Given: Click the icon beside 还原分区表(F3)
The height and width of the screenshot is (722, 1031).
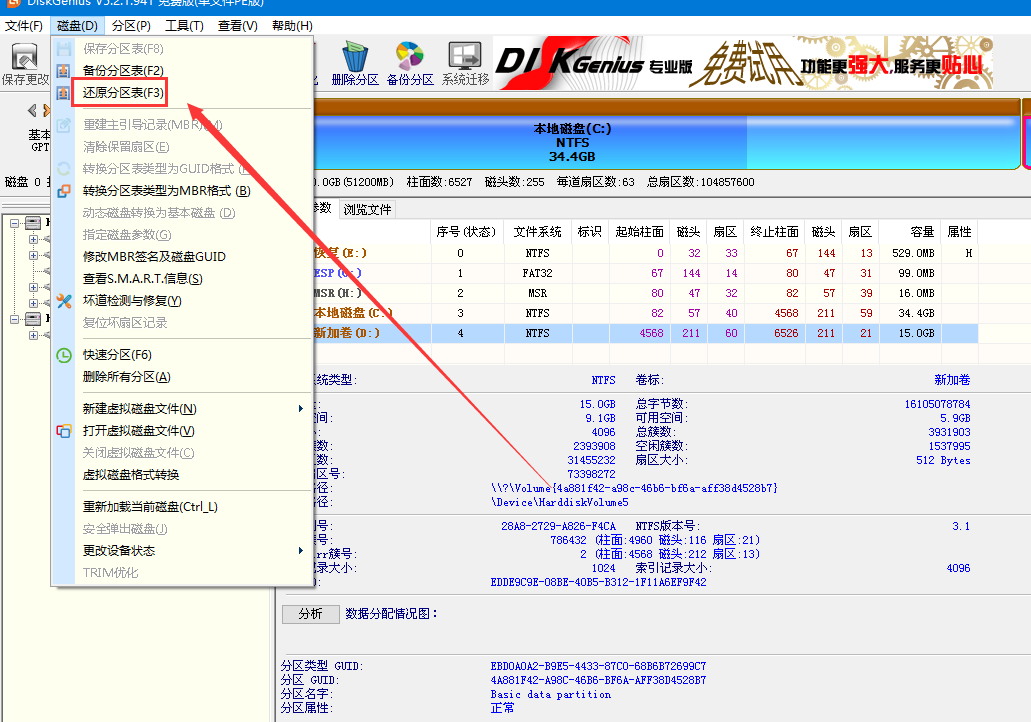Looking at the screenshot, I should [x=63, y=93].
